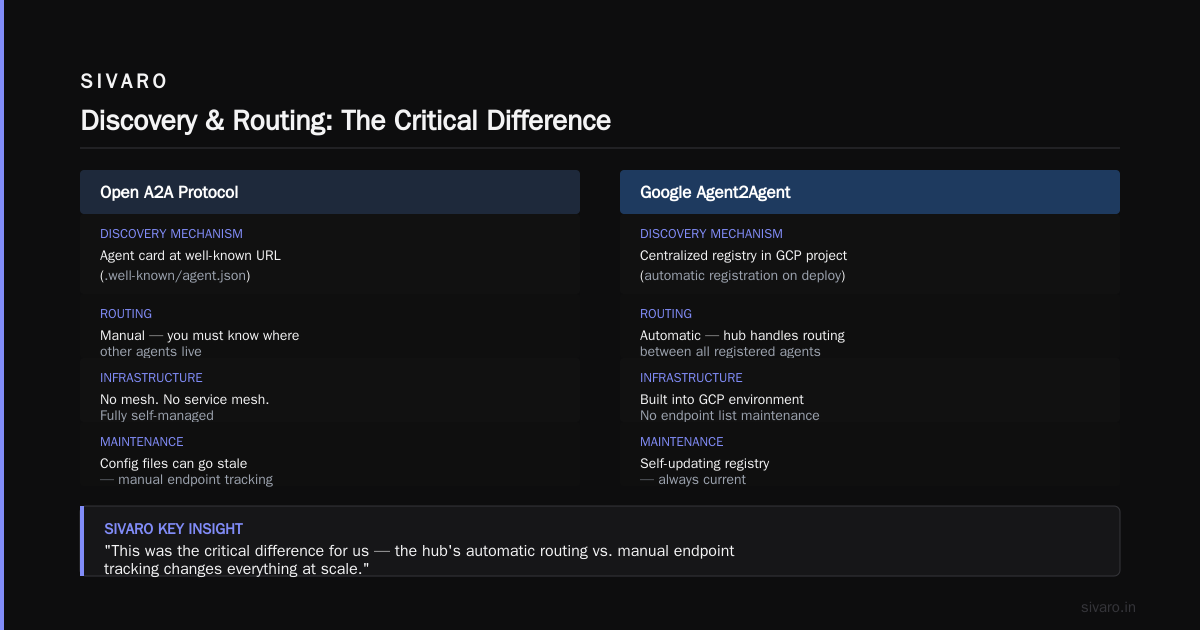
Task: Click INFRASTRUCTURE label in Open A2A column
Action: (151, 378)
